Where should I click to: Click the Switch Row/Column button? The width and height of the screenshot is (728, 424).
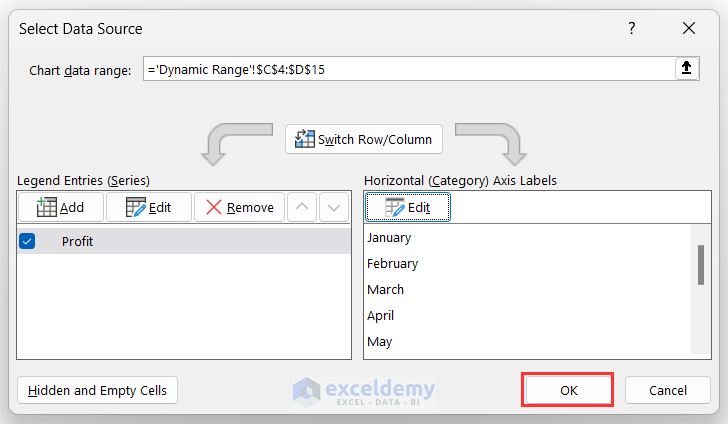[364, 139]
